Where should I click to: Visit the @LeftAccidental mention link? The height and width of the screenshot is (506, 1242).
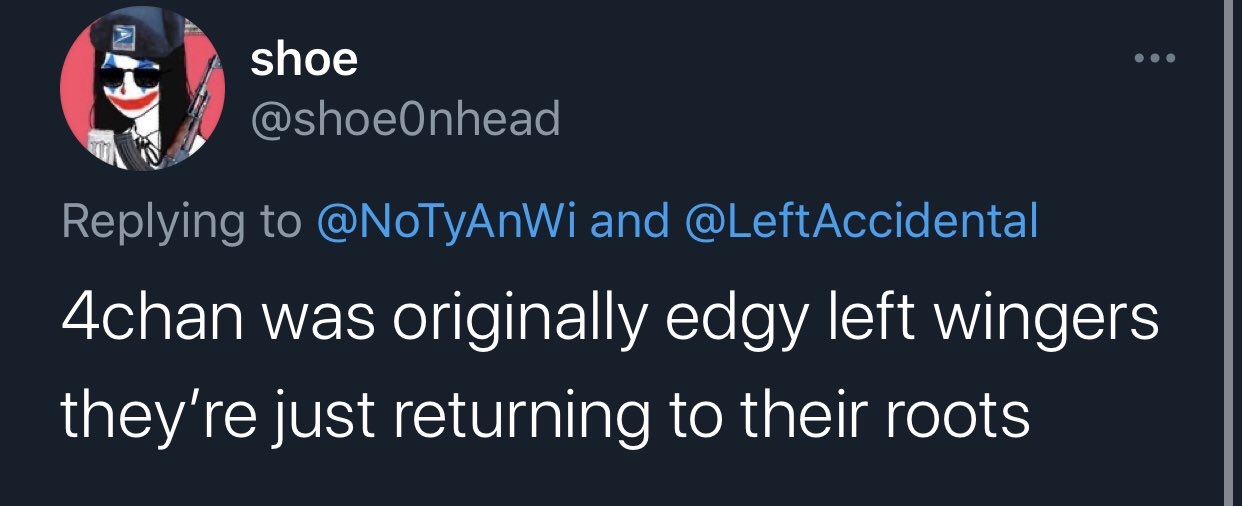point(859,221)
